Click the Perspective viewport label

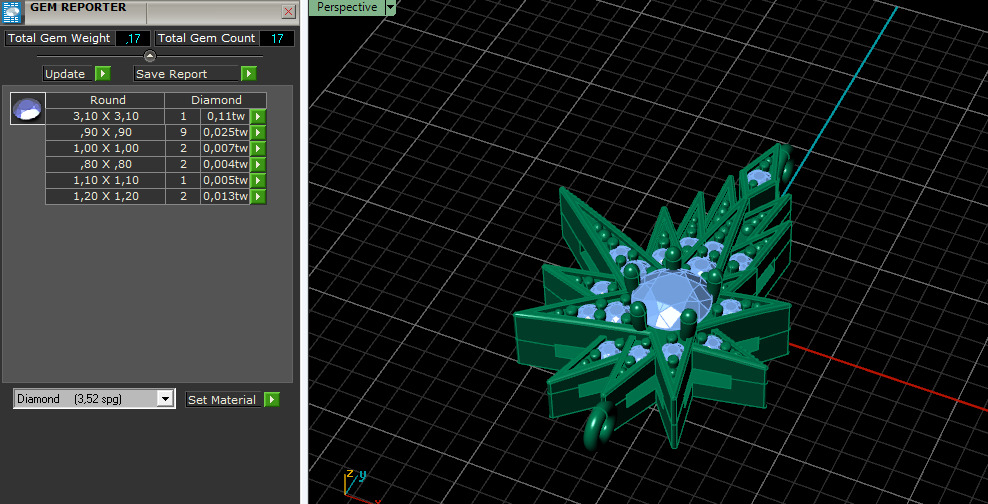pos(347,7)
